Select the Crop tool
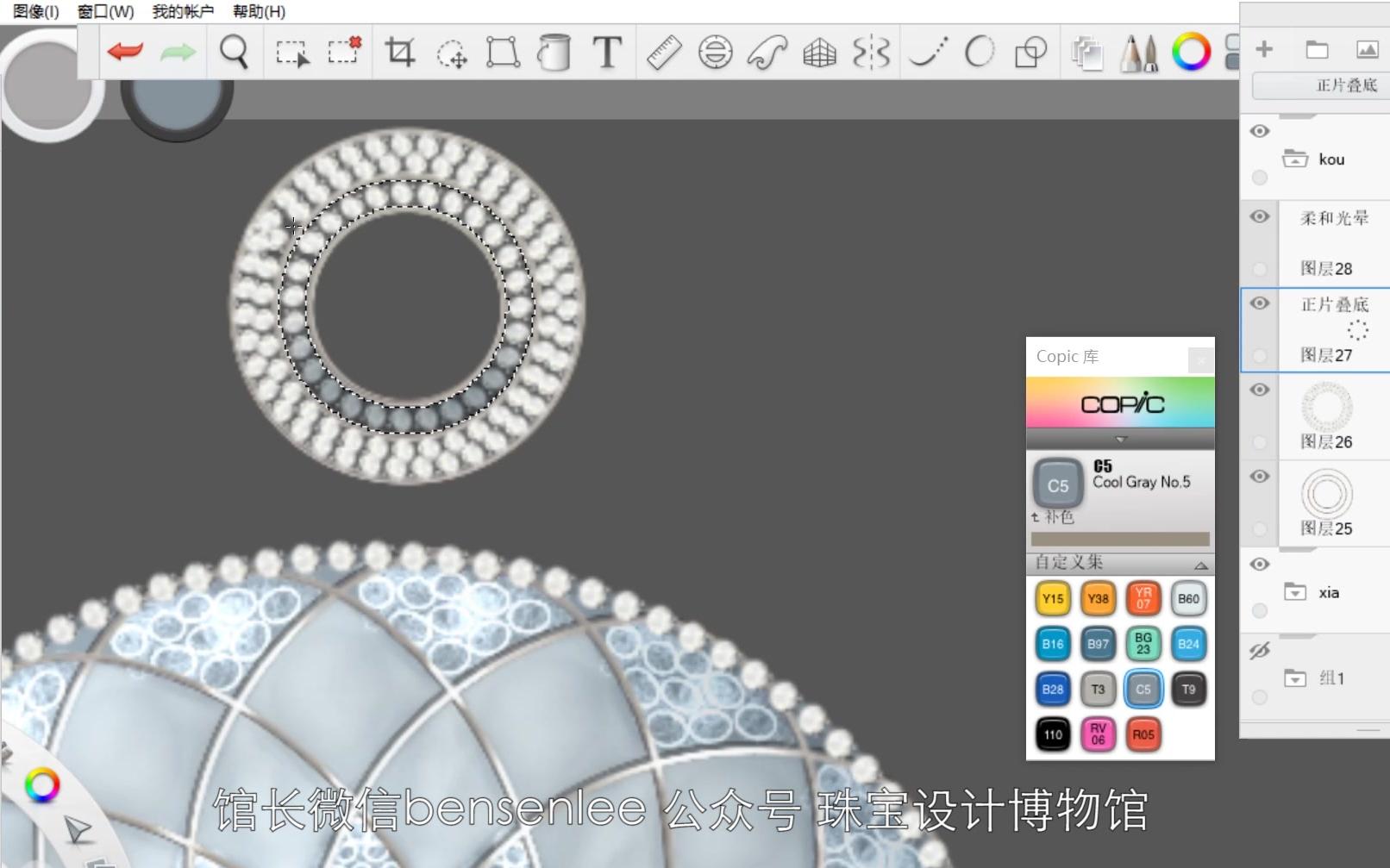 click(399, 52)
